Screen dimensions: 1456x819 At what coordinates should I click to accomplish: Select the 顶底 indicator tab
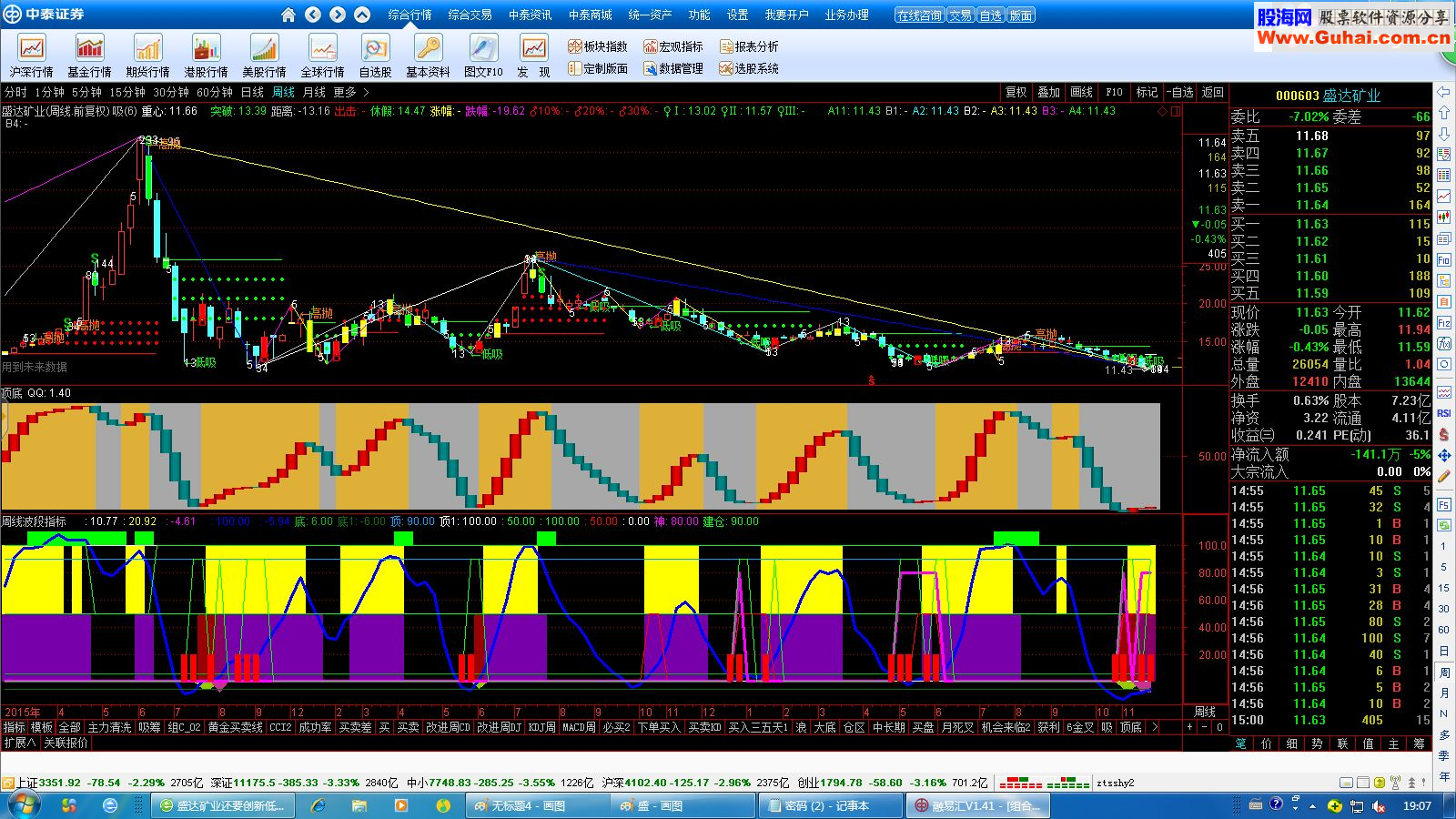pos(1130,727)
